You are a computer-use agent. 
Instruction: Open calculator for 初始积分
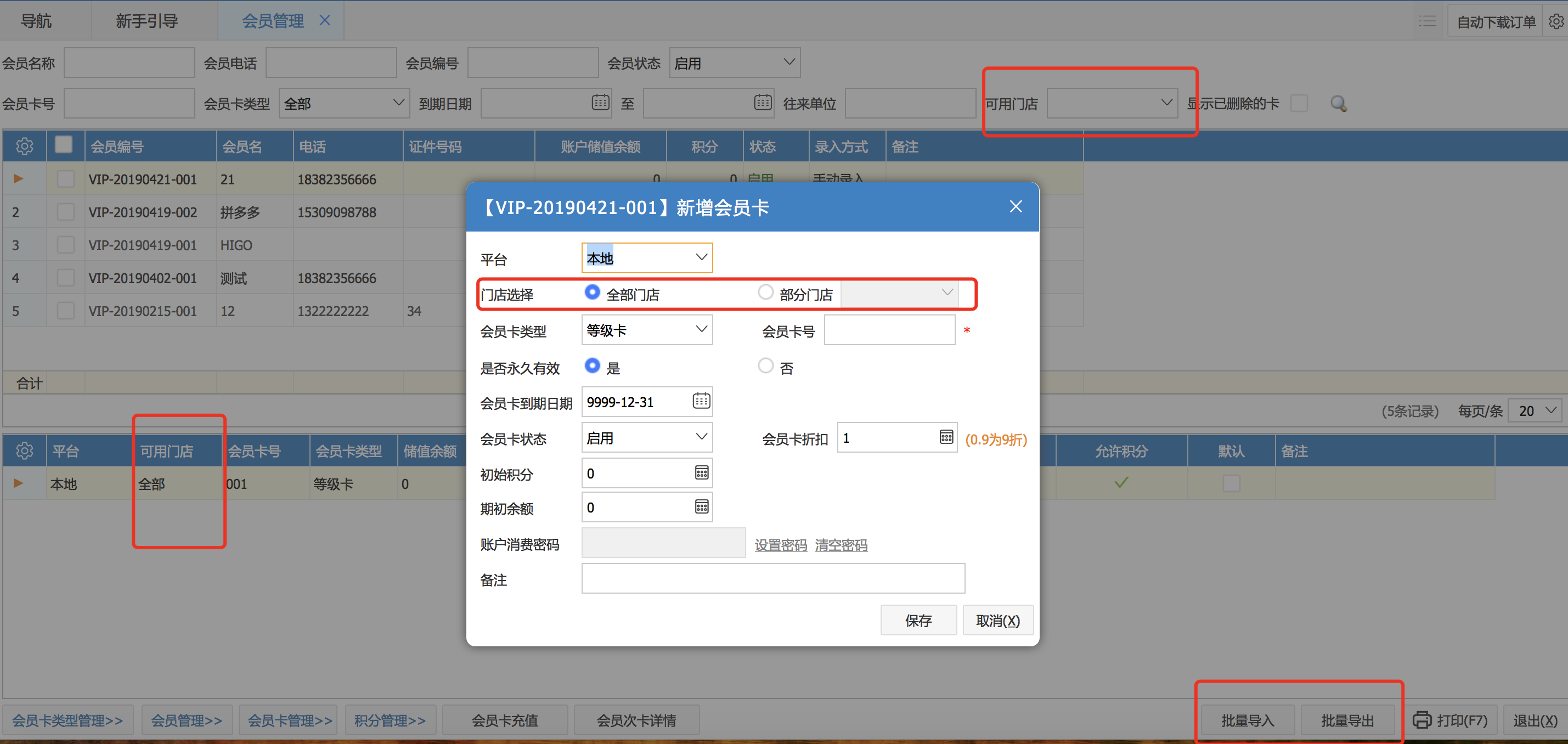[701, 472]
